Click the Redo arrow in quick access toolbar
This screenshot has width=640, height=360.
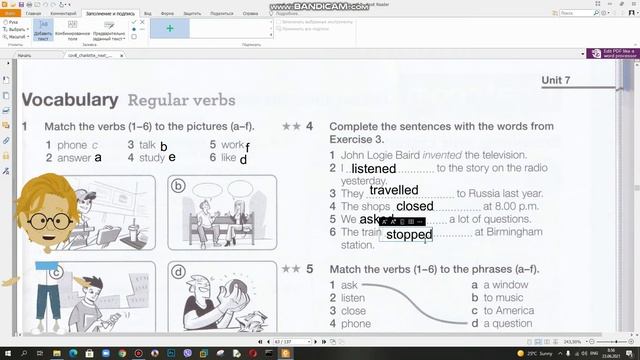click(53, 4)
